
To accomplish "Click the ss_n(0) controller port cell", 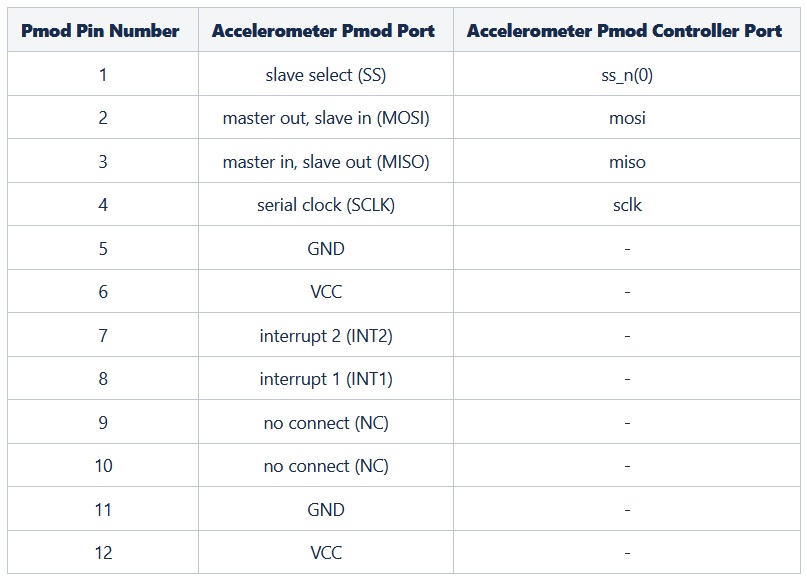I will point(627,74).
